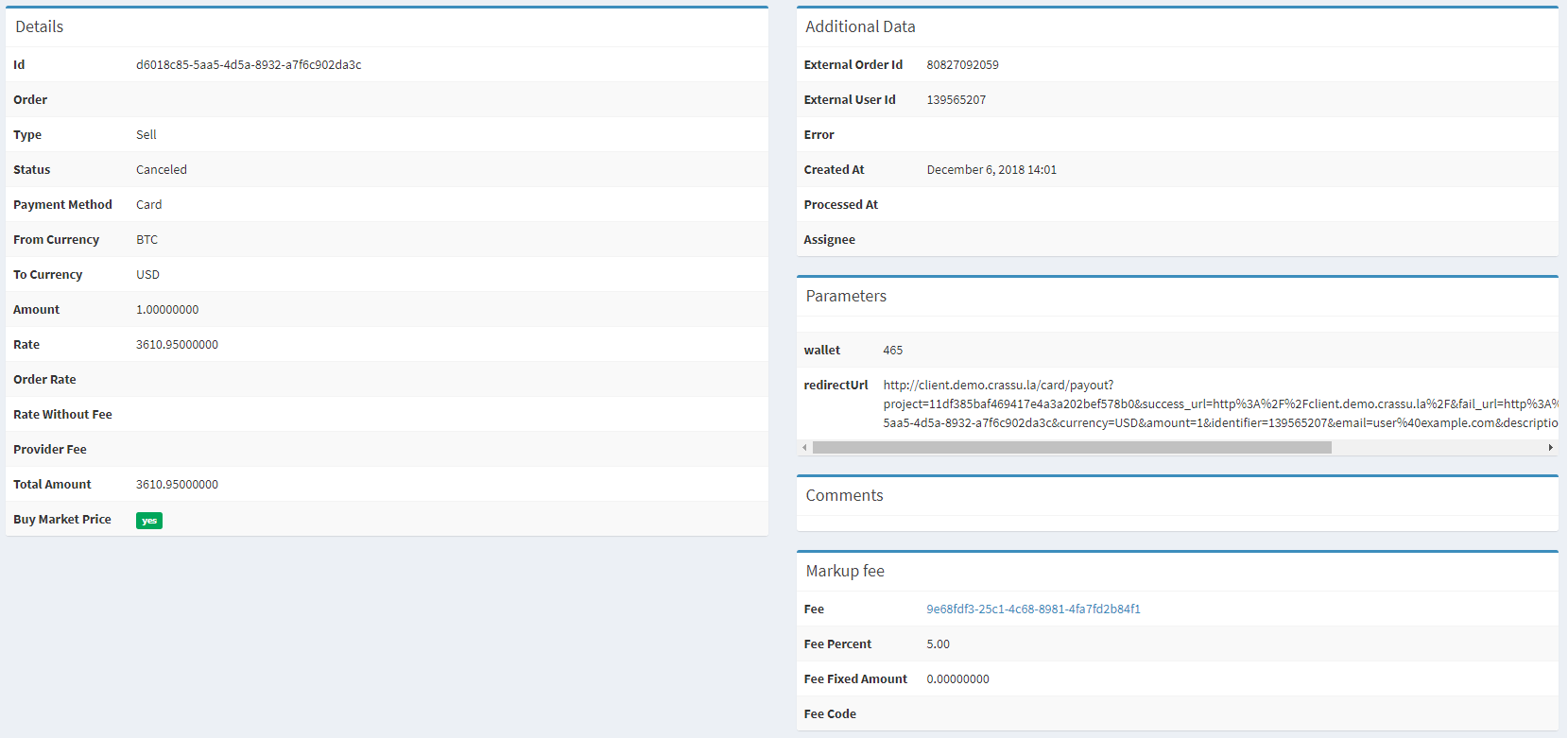Click the right scroll arrow in Parameters

click(1550, 448)
